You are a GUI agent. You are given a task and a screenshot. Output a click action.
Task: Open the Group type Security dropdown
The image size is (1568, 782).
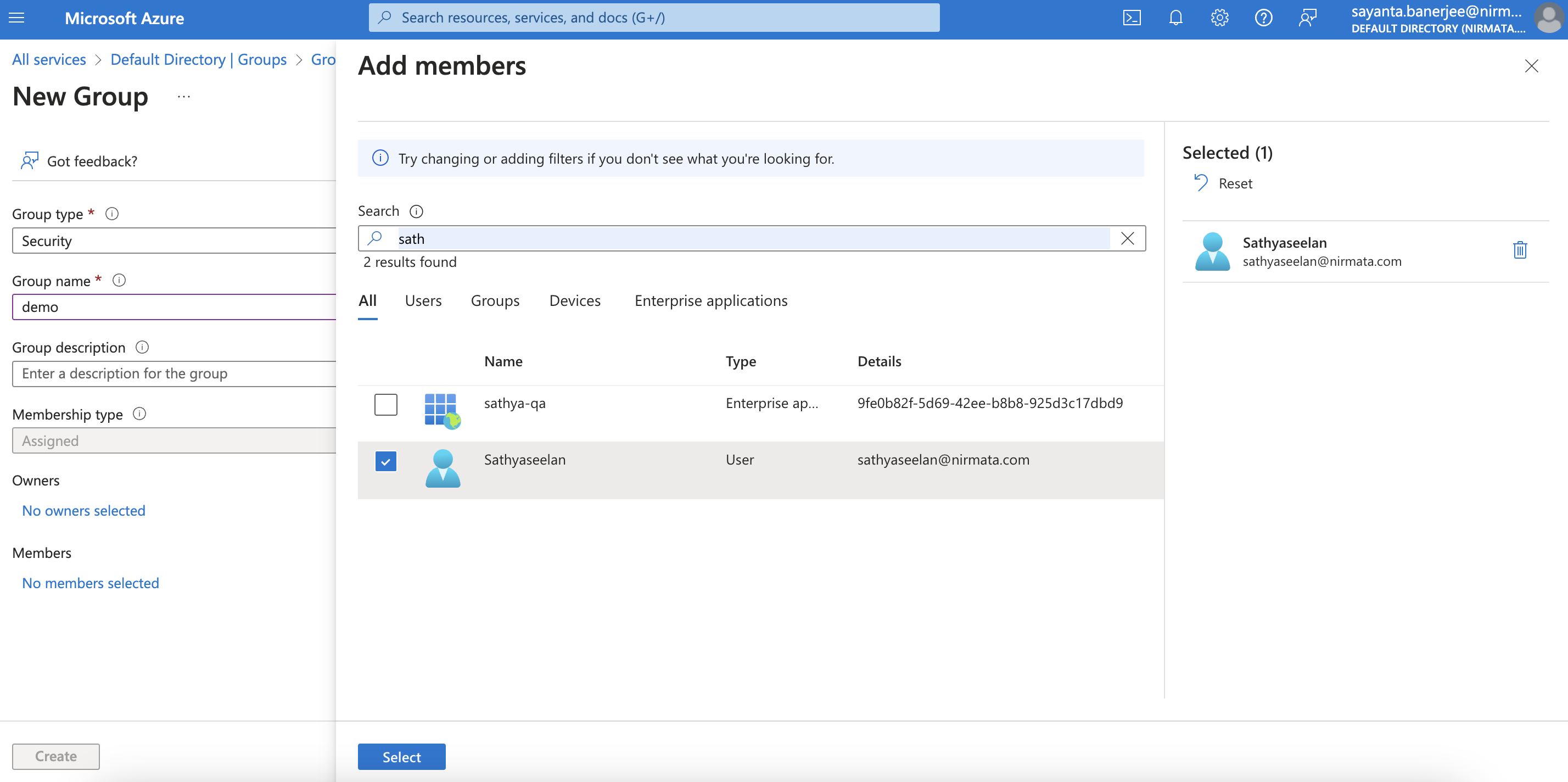point(174,241)
